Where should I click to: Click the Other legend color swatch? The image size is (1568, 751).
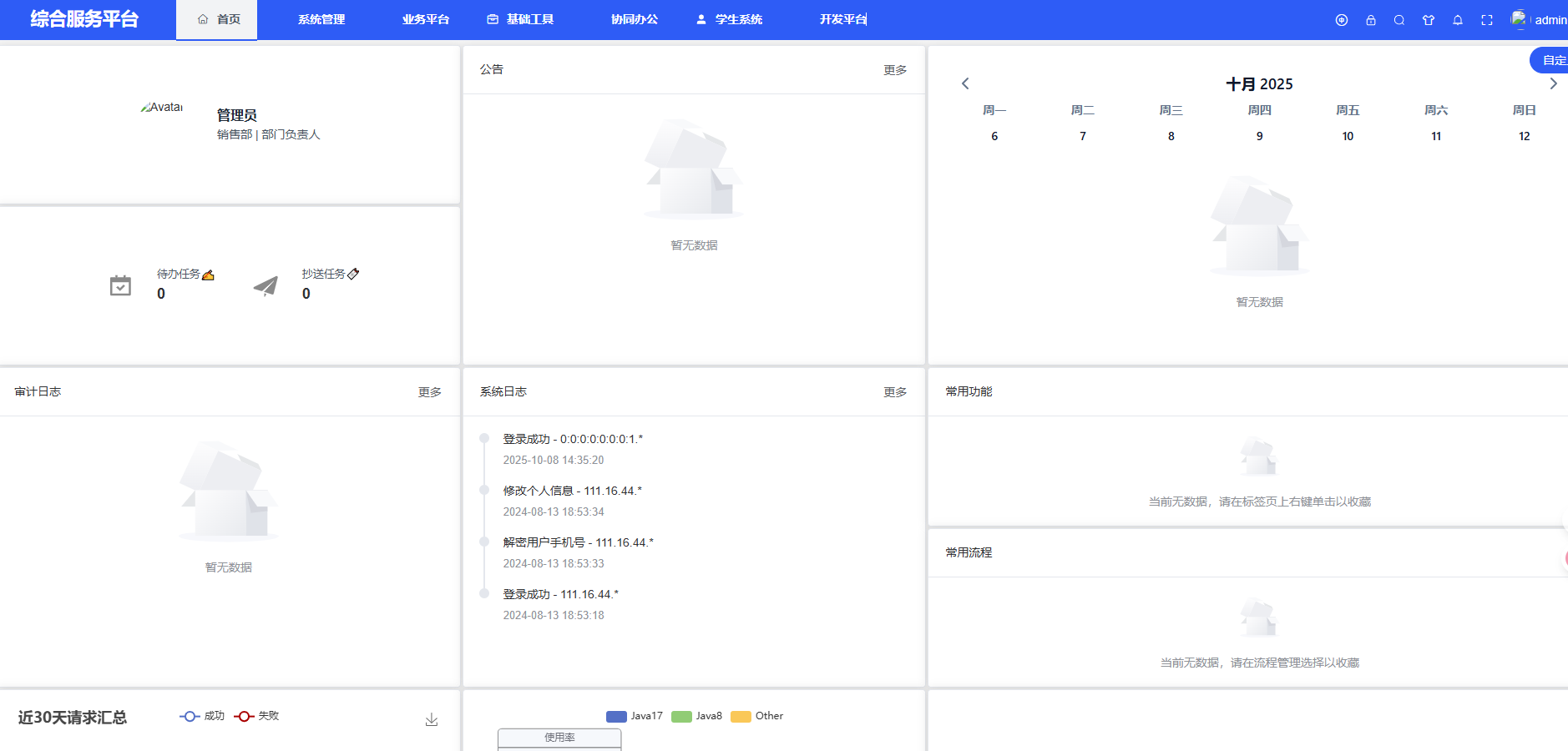741,716
